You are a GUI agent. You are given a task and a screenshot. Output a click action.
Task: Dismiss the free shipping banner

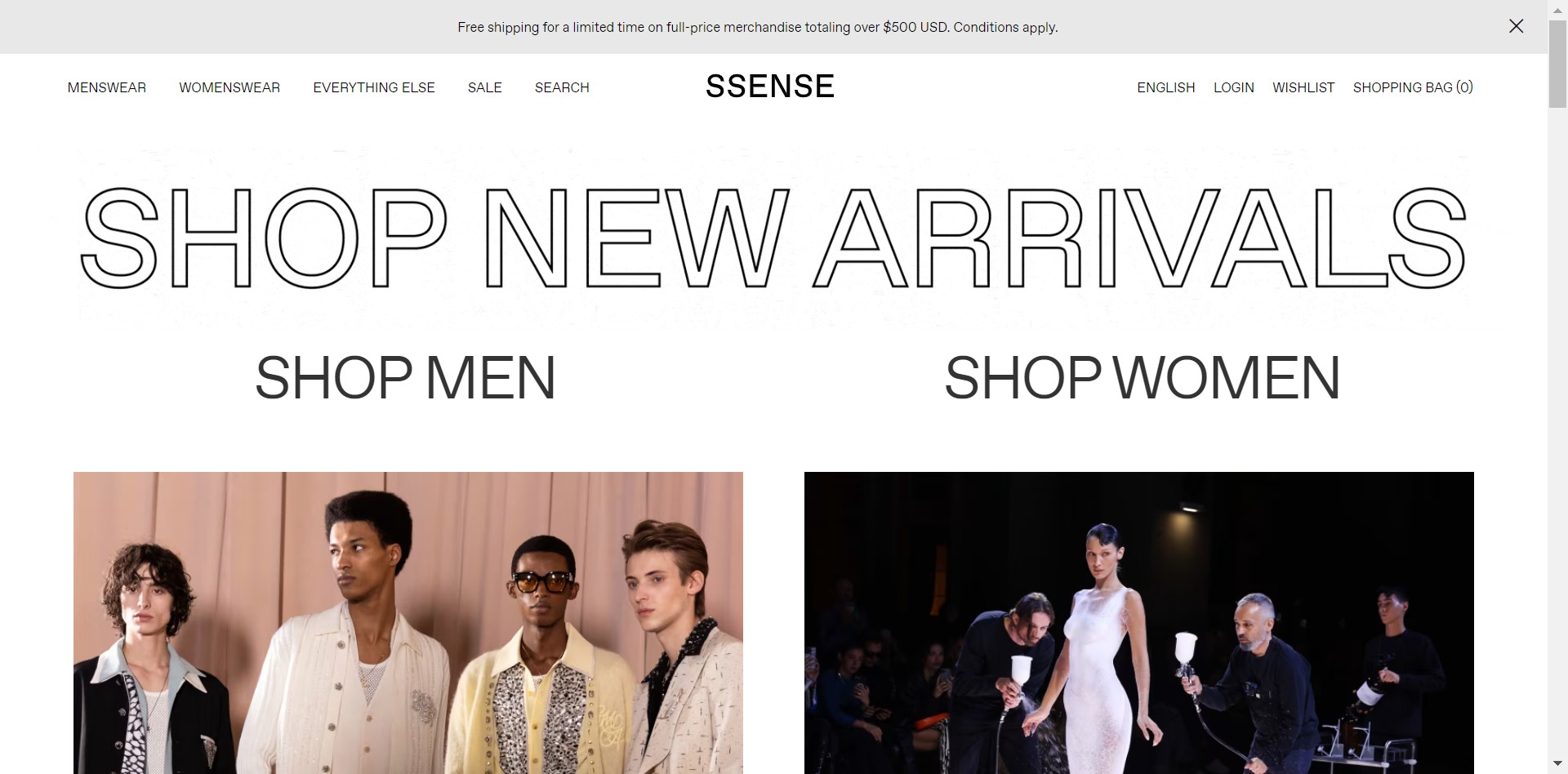click(x=1516, y=26)
